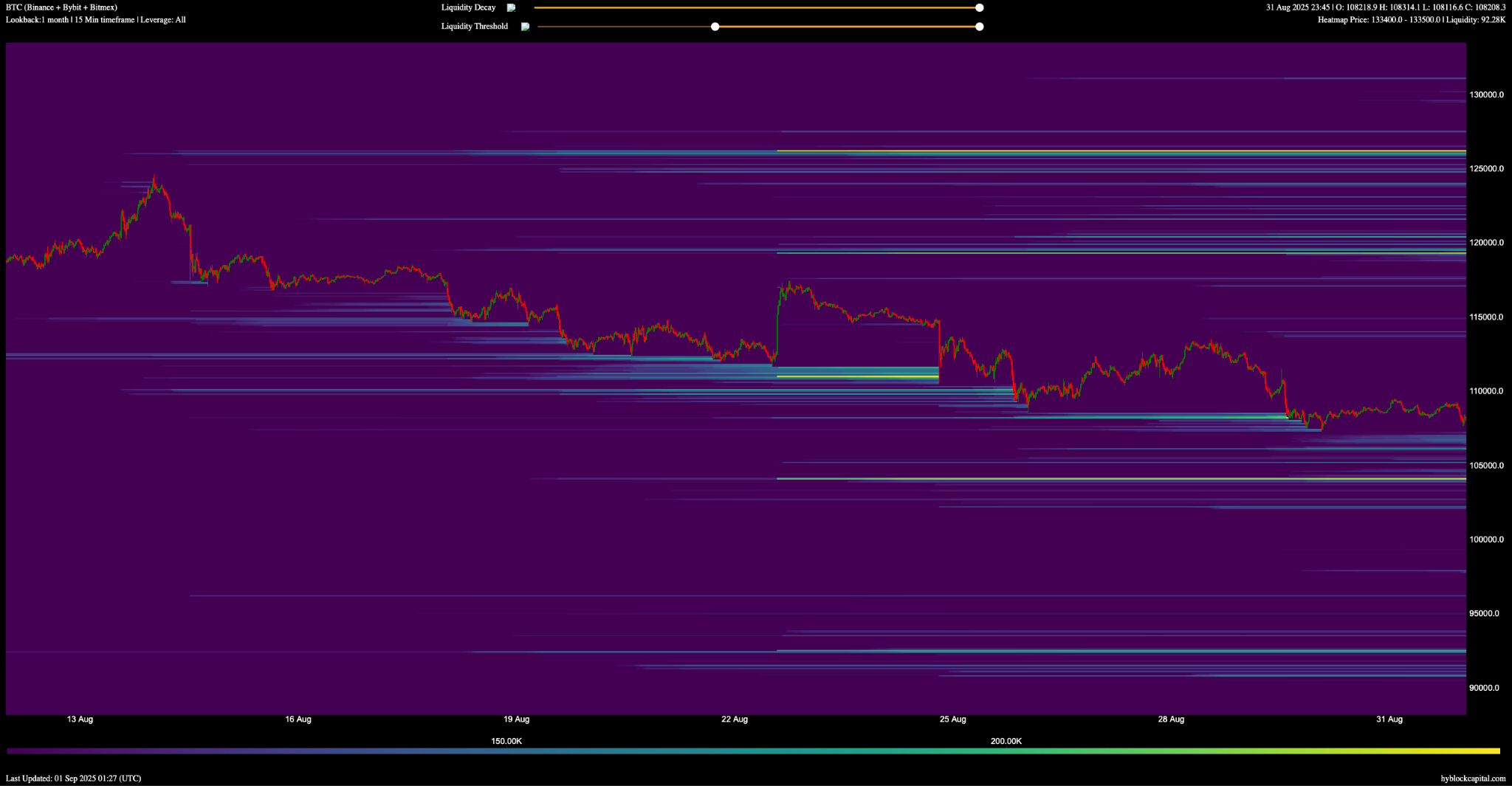This screenshot has height=786, width=1512.
Task: Select the Liquidity Decay slider handle
Action: pos(979,7)
